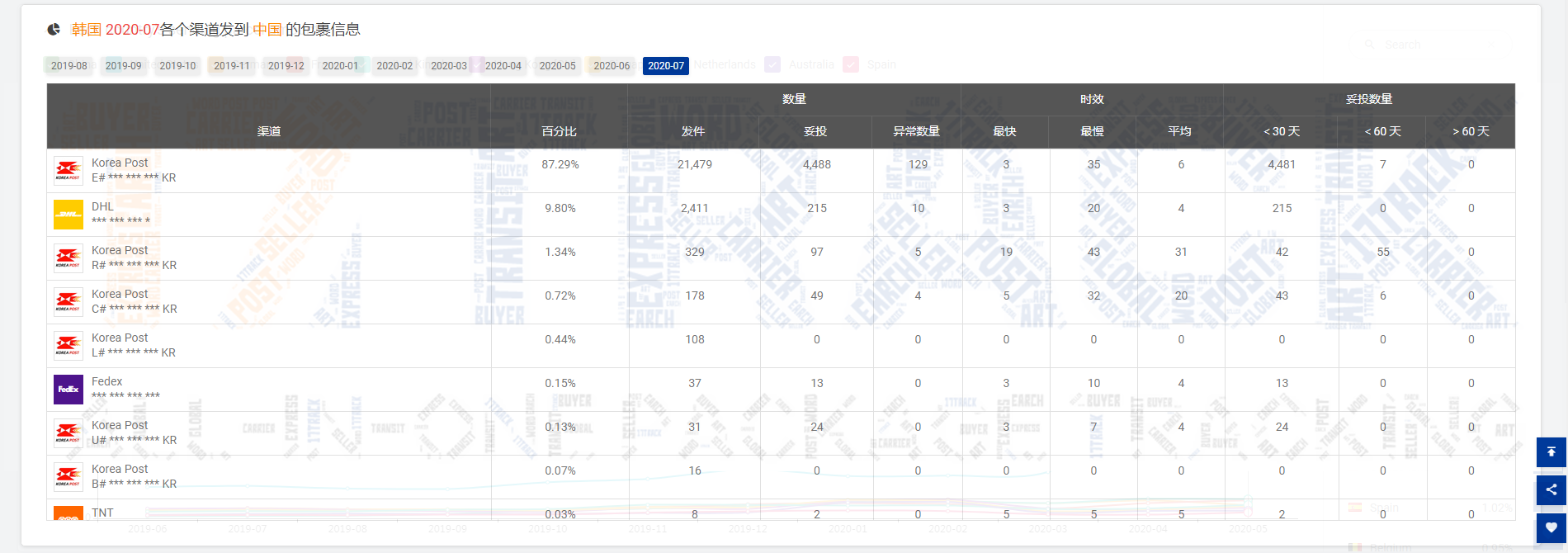Switch to the 2019-10 month tab
The image size is (1568, 553).
(177, 66)
